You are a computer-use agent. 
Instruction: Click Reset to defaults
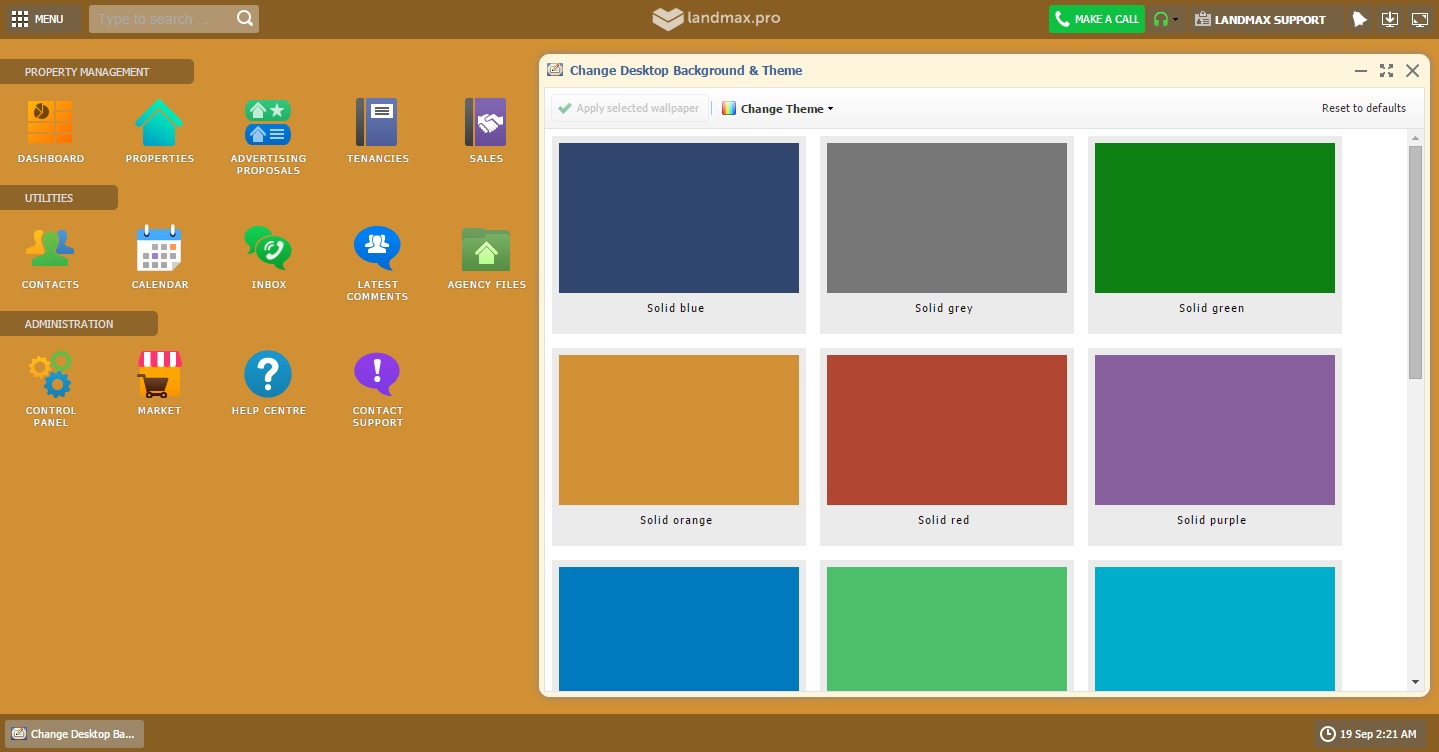1363,108
